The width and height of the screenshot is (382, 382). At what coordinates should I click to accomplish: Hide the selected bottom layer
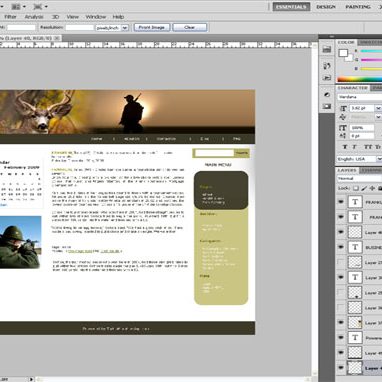[341, 368]
